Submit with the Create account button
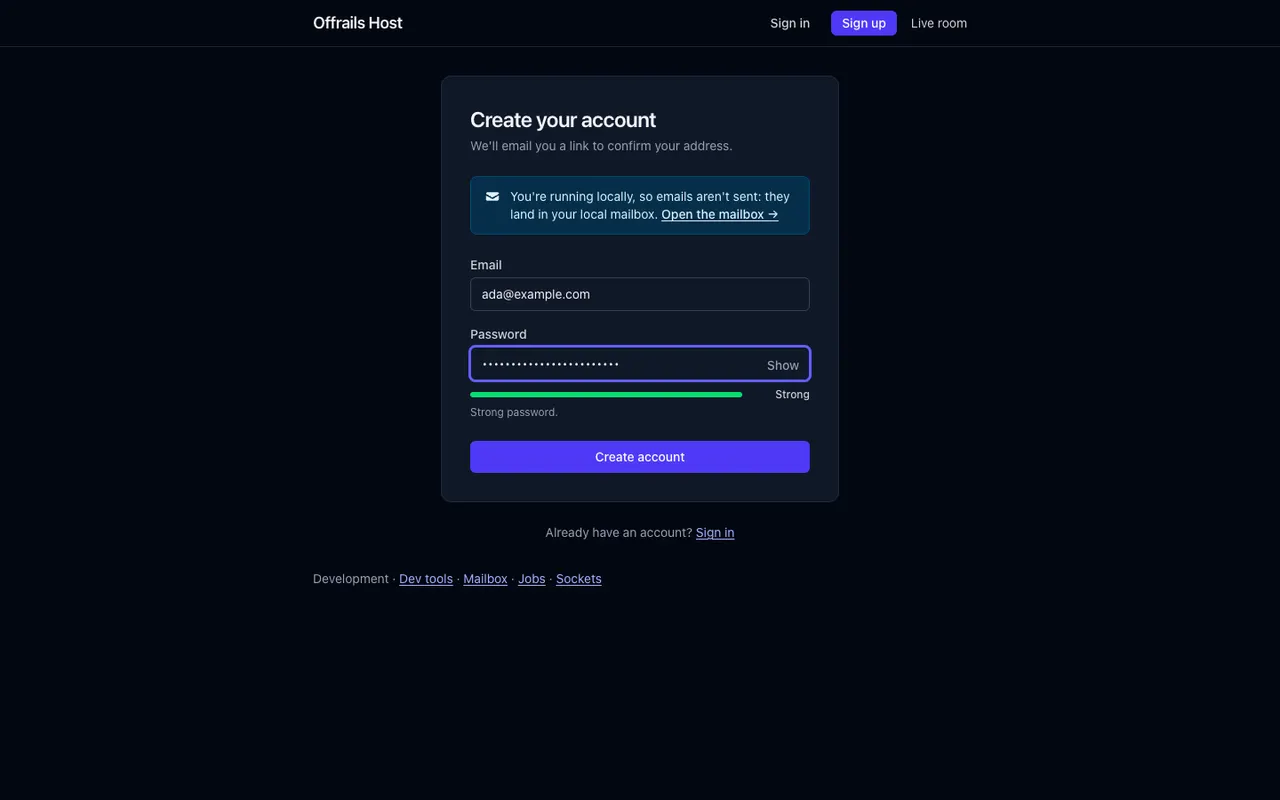 (x=640, y=457)
